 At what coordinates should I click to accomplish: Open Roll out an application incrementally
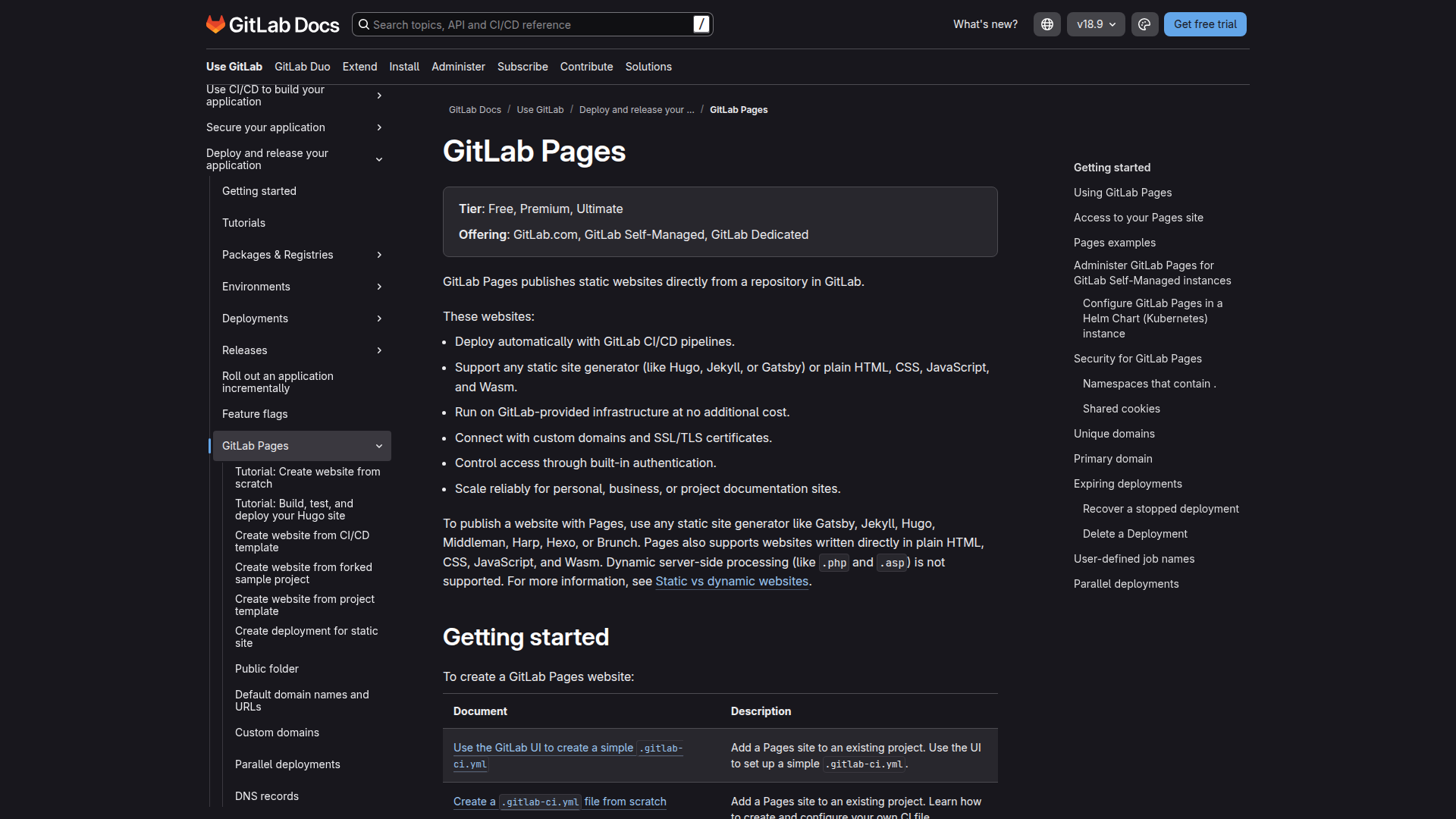(x=278, y=382)
